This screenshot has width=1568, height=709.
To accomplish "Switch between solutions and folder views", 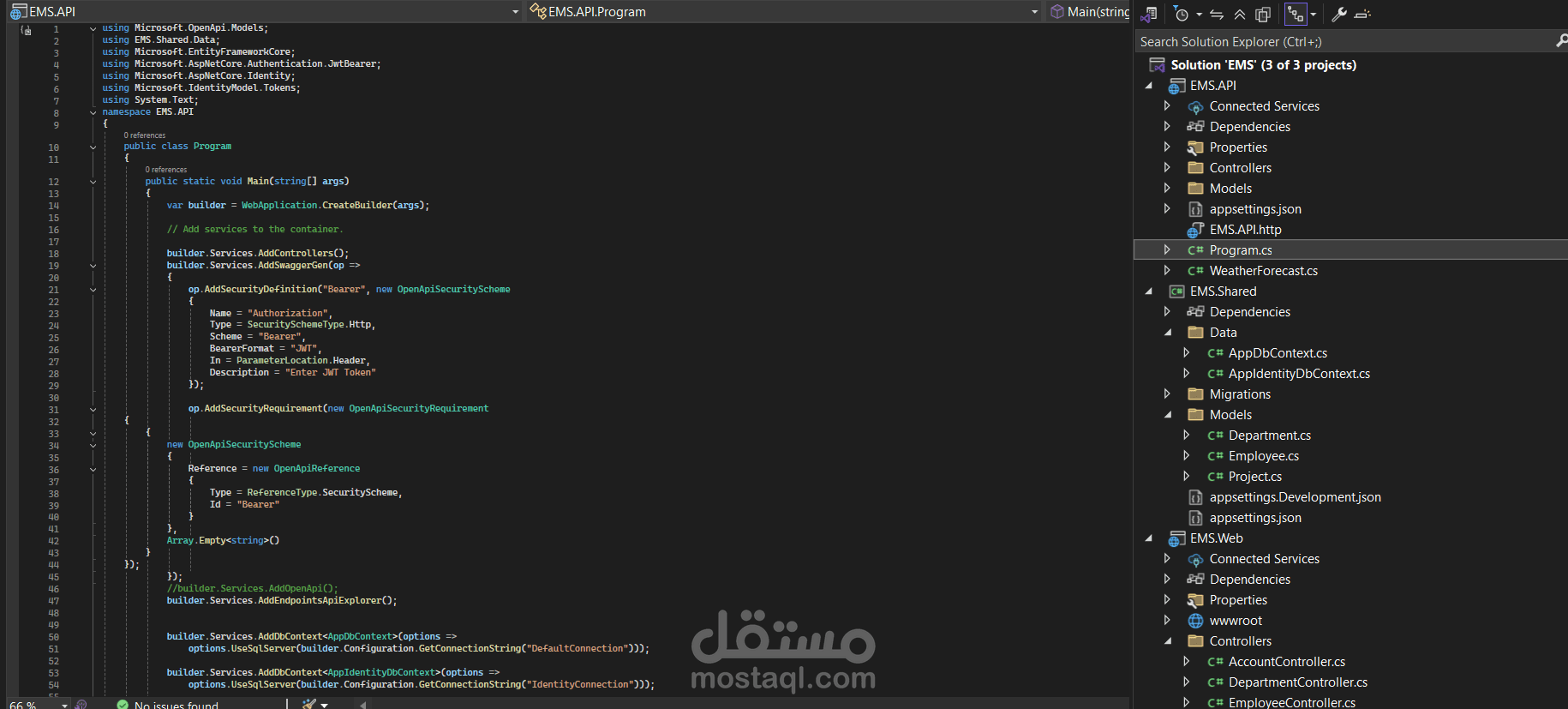I will (x=1150, y=14).
